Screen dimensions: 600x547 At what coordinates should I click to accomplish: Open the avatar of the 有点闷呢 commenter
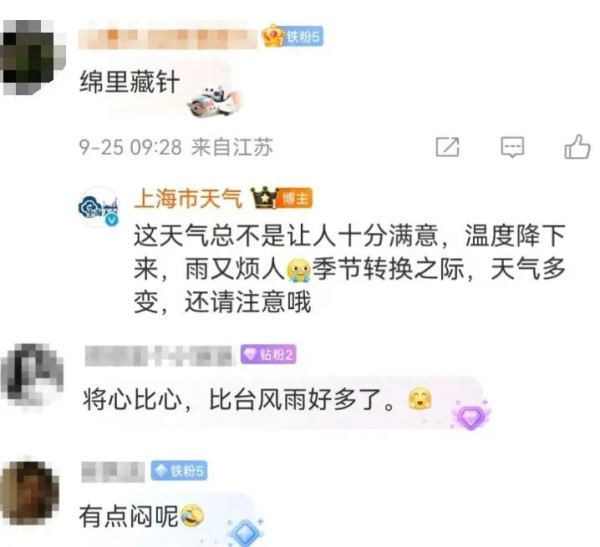(30, 492)
